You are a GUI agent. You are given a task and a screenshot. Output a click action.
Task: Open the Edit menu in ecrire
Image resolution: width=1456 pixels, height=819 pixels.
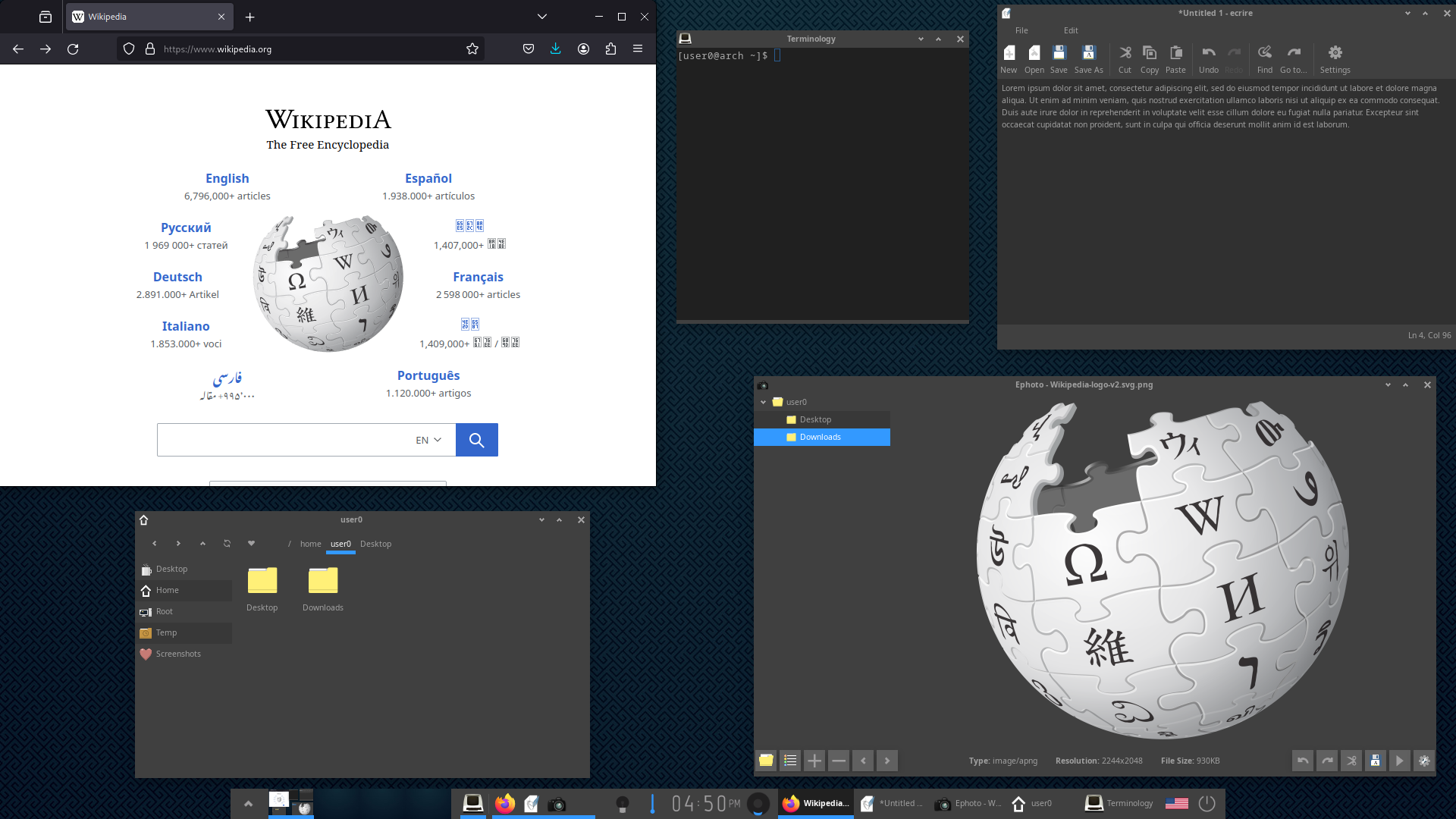(x=1071, y=30)
